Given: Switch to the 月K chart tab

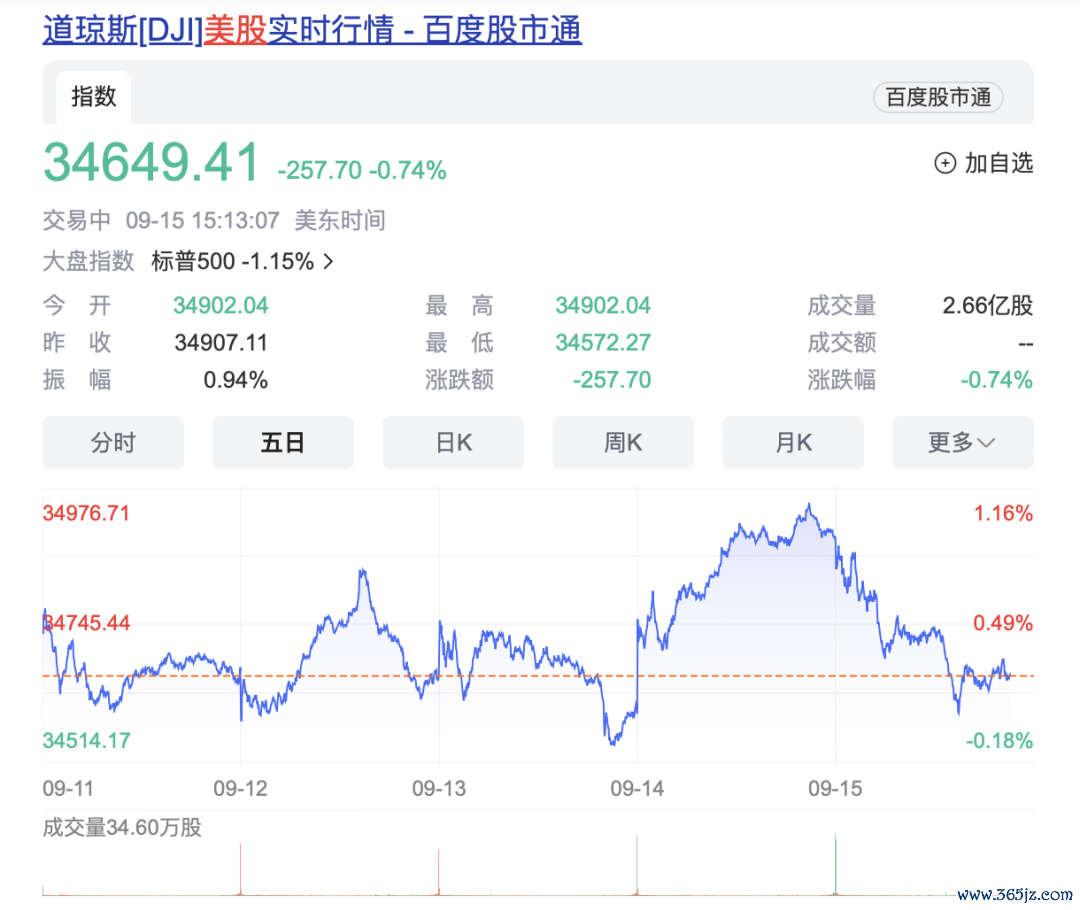Looking at the screenshot, I should pyautogui.click(x=793, y=442).
